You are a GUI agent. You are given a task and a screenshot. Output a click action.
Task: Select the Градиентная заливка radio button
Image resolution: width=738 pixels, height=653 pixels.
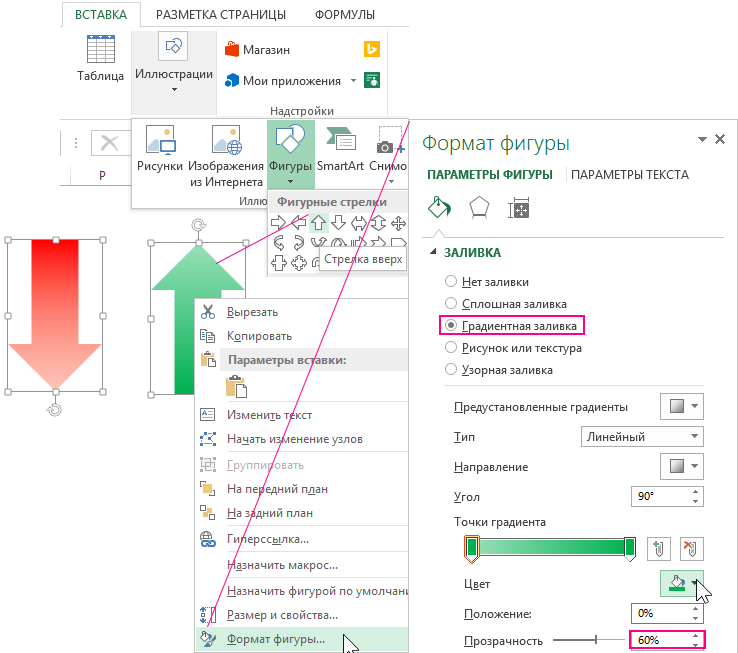(x=451, y=325)
